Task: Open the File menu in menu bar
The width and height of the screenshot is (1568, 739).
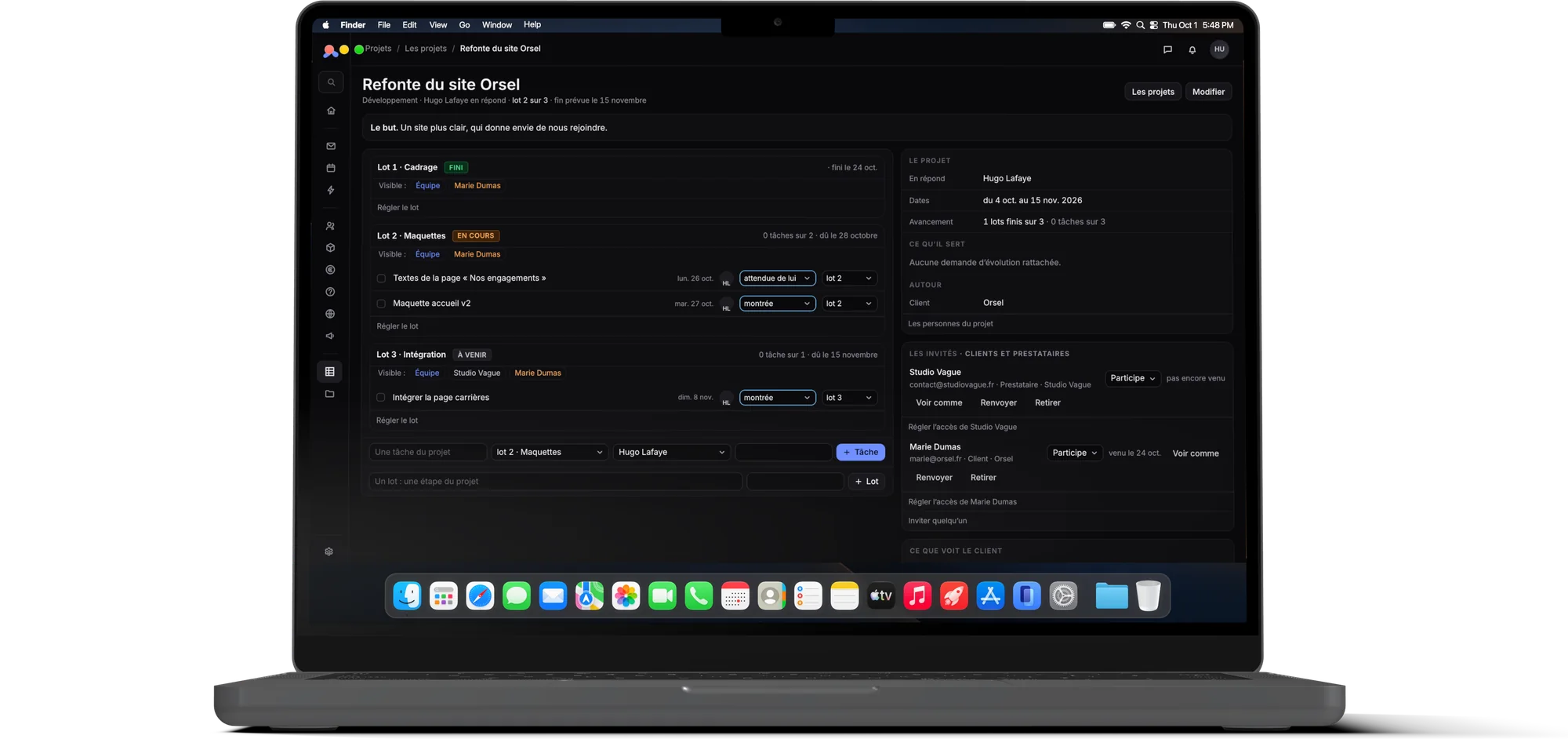Action: 384,25
